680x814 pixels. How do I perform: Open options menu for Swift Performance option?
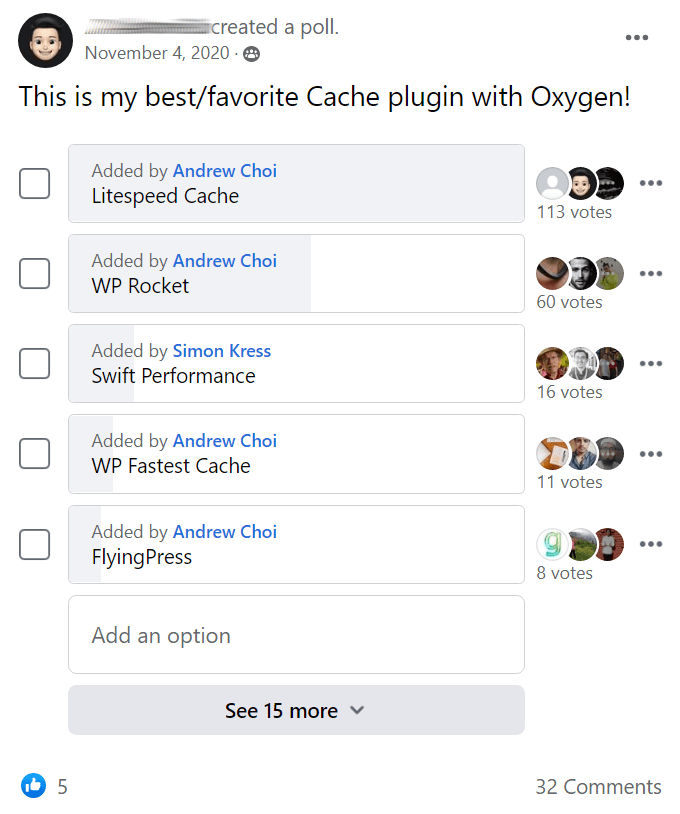[x=650, y=363]
